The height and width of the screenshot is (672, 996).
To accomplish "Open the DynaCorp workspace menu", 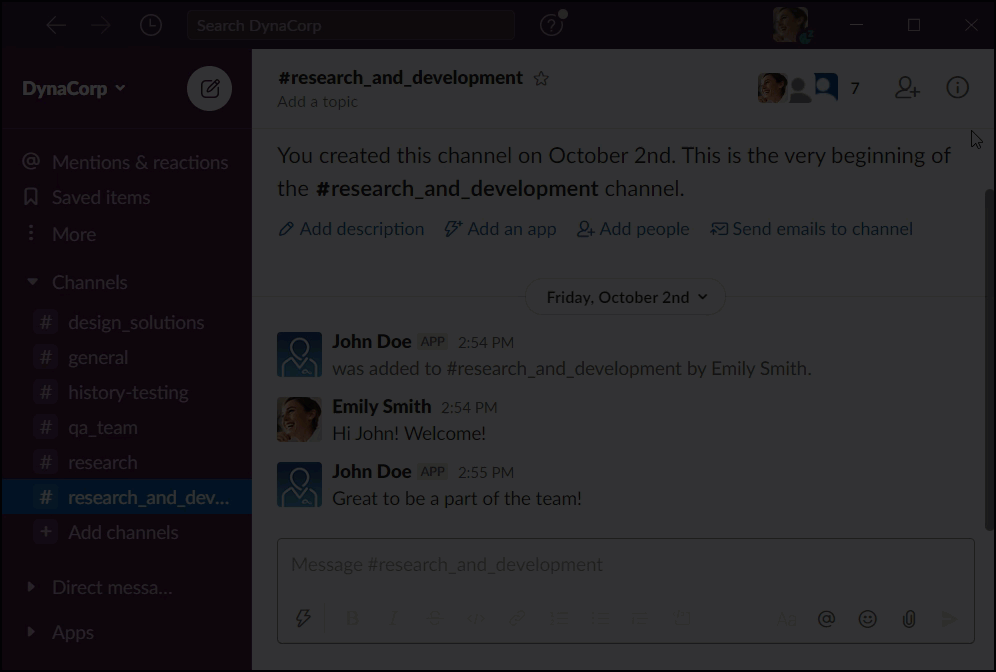I will 73,88.
